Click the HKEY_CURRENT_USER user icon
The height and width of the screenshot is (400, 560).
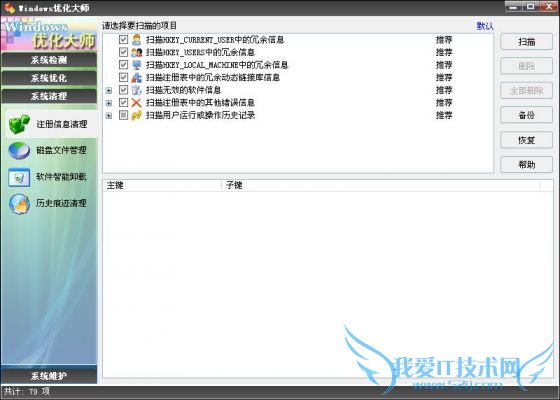click(x=136, y=40)
